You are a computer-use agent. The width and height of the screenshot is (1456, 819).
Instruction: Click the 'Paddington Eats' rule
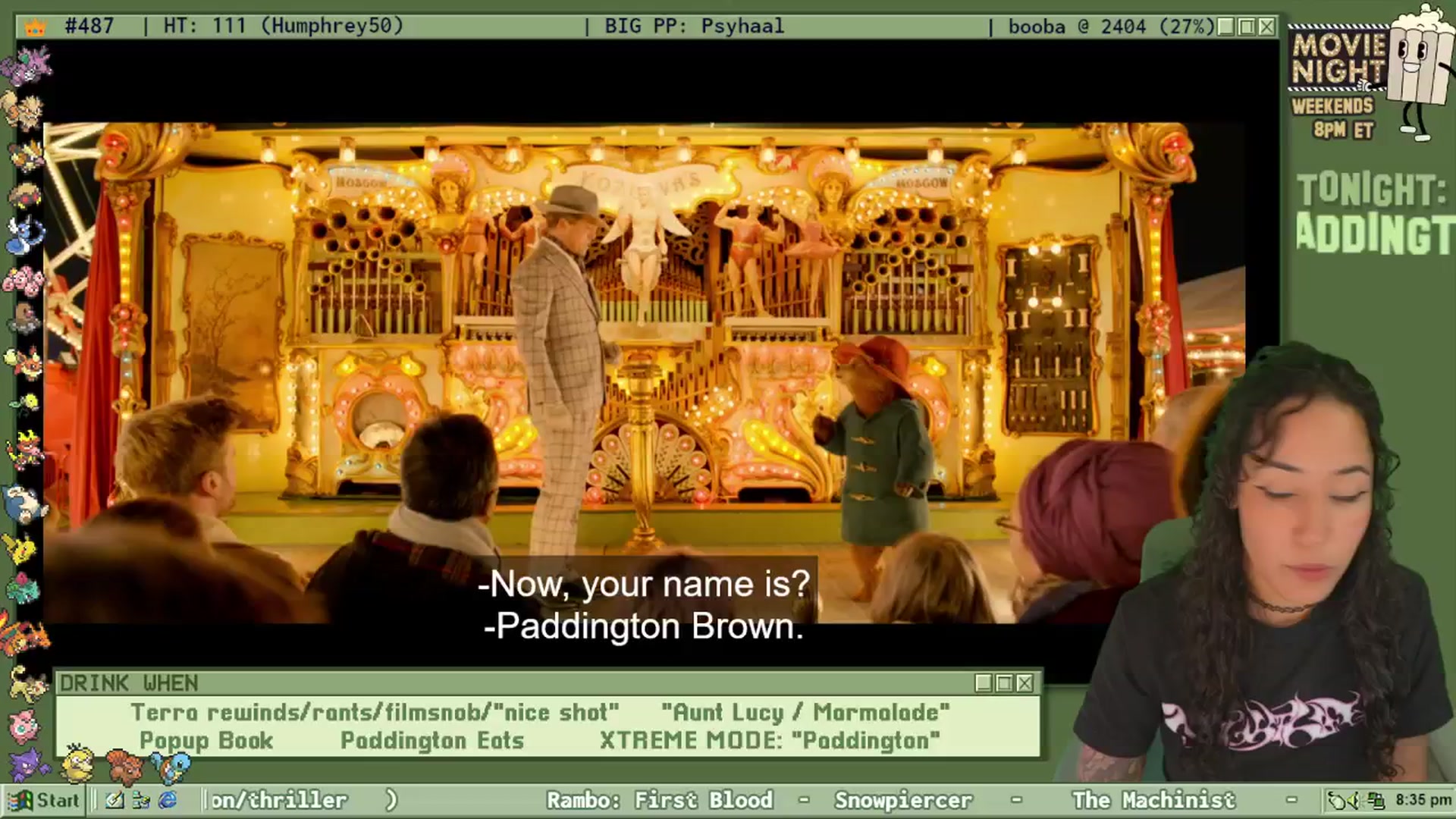point(432,741)
